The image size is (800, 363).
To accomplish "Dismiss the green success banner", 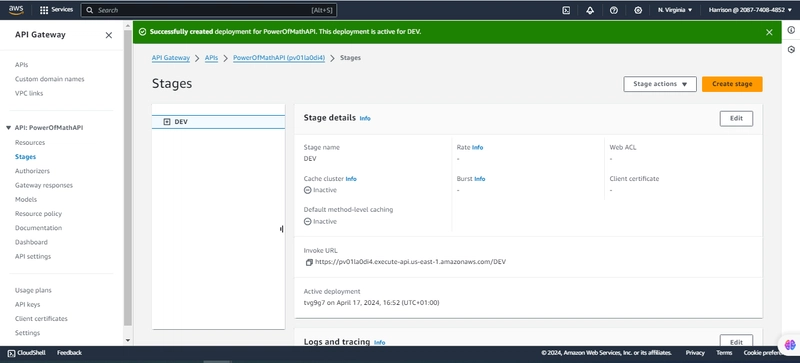I will coord(769,32).
